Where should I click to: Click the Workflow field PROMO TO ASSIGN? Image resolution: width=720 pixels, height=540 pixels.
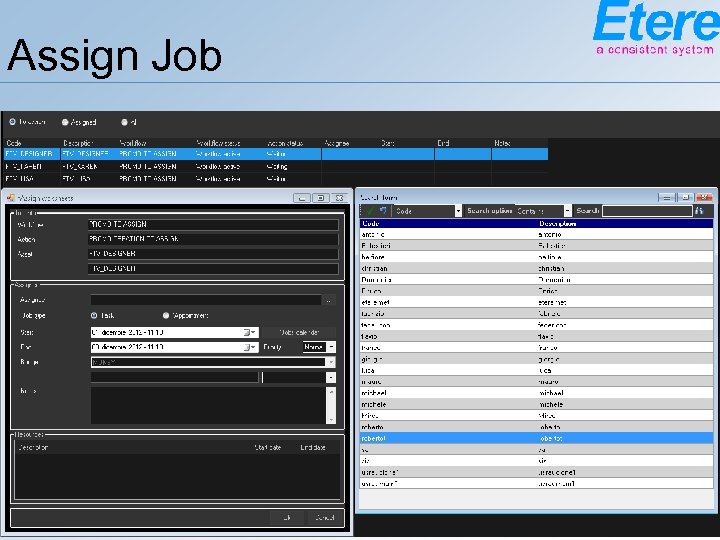tap(213, 225)
